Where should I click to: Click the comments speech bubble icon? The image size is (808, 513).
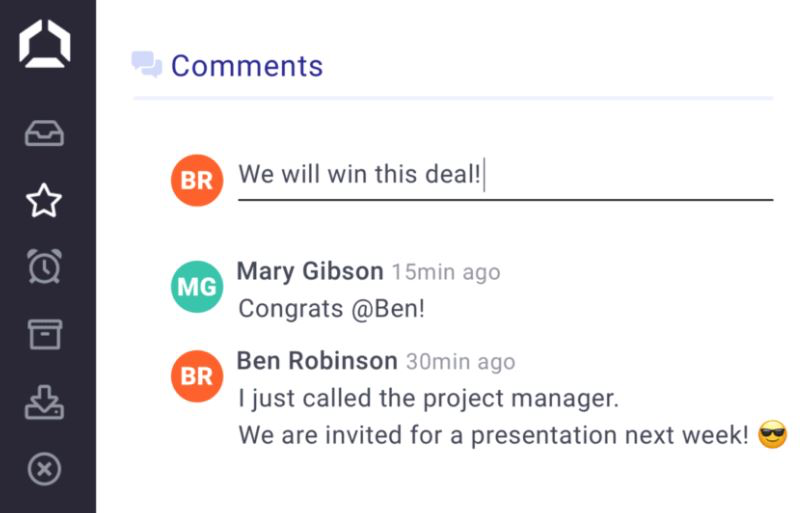pyautogui.click(x=147, y=65)
